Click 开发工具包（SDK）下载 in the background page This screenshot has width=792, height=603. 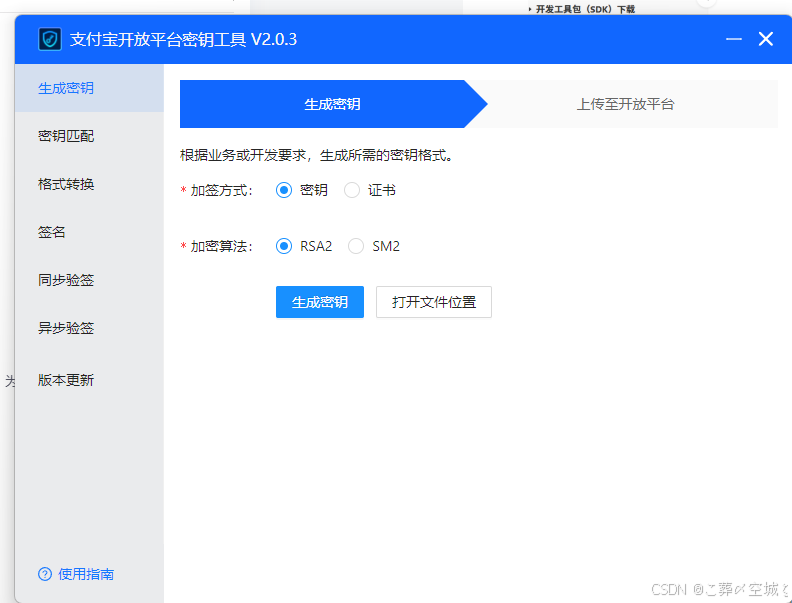point(585,9)
